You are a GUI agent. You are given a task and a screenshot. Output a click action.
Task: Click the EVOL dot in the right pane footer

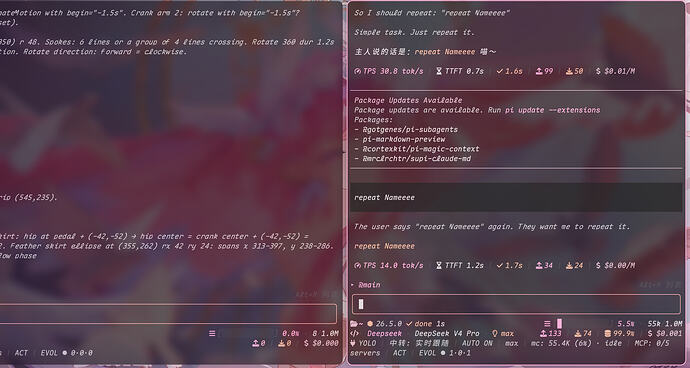tap(443, 353)
